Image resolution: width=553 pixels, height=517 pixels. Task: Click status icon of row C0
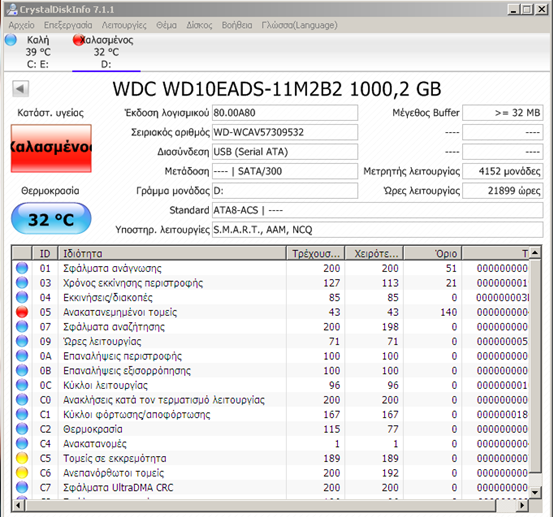pos(22,400)
